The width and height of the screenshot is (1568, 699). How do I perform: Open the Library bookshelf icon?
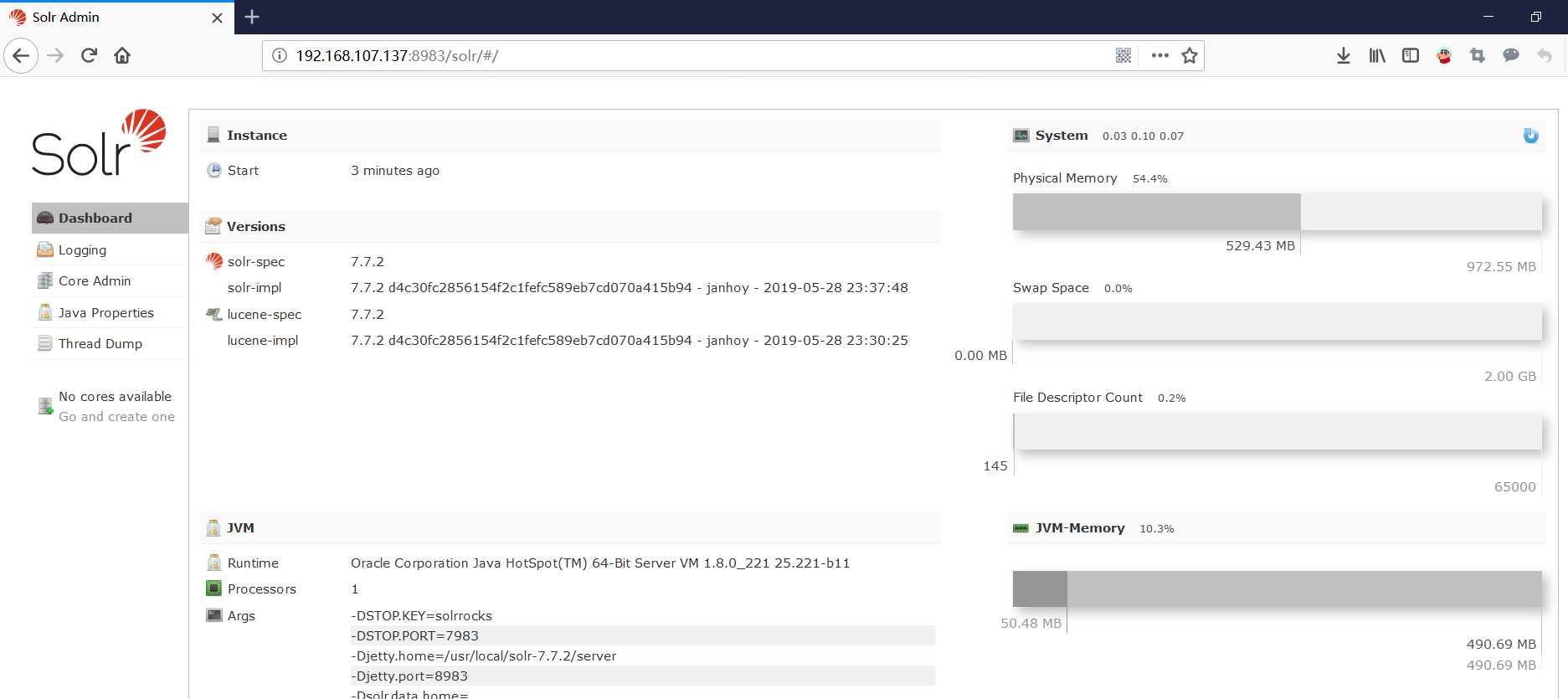1377,56
